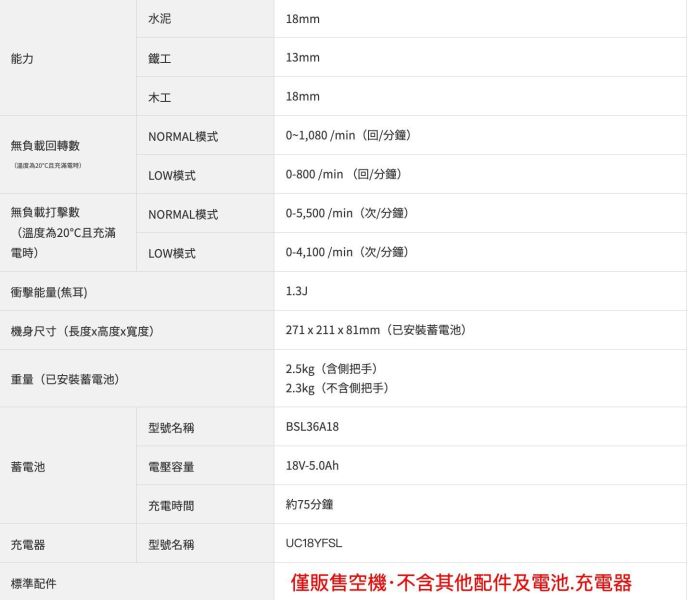Click the 2.5kg（含側把手） text

point(332,369)
